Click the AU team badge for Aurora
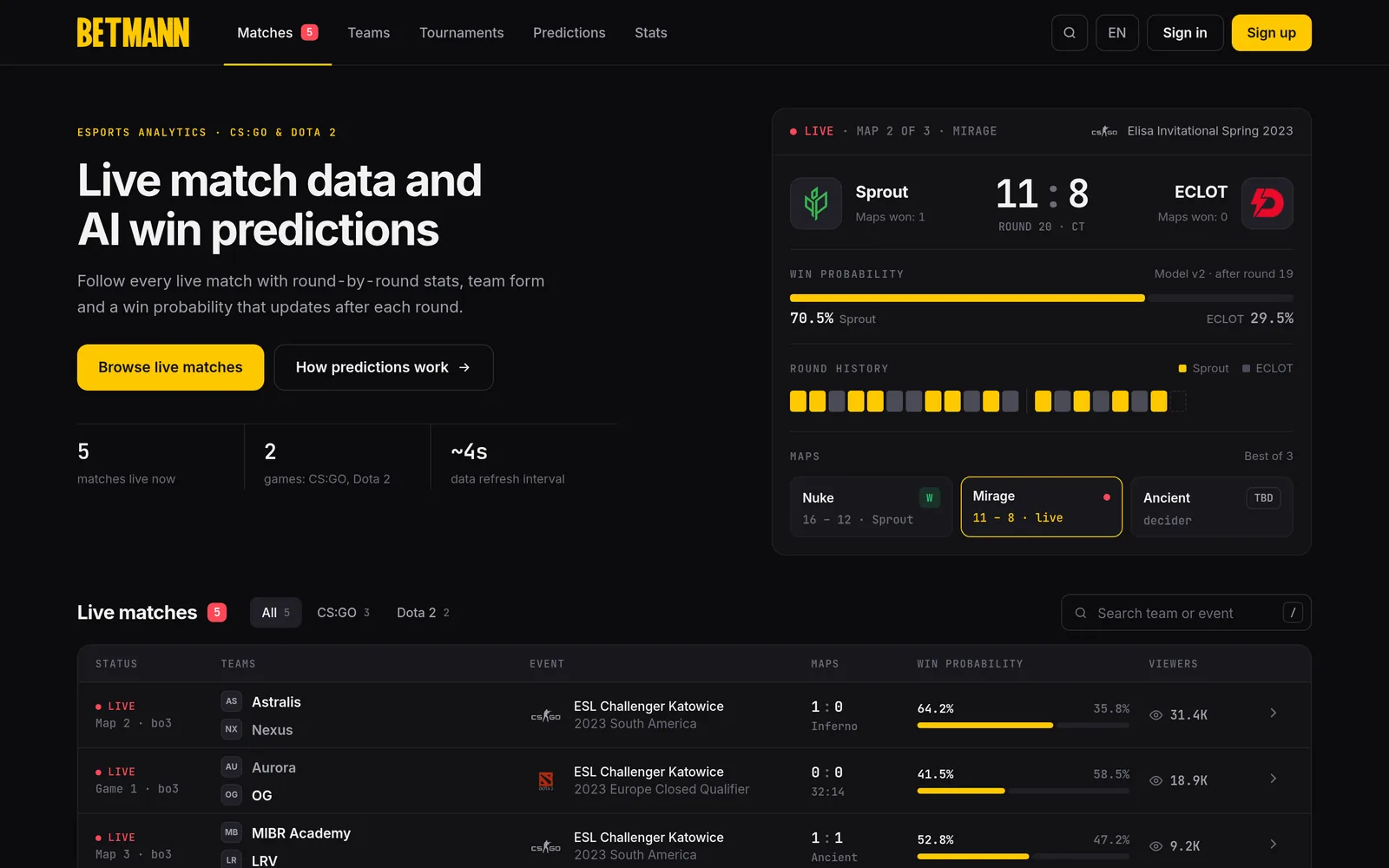 [231, 767]
